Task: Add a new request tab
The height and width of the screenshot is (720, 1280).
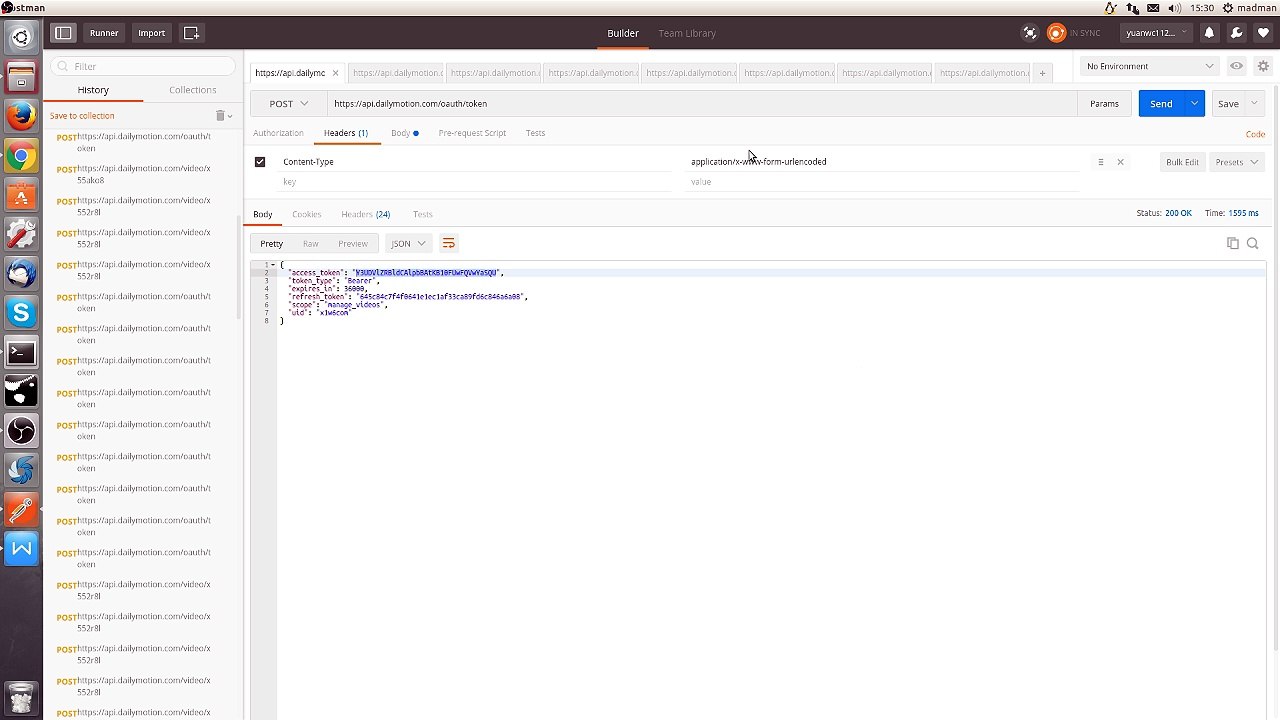Action: pos(1042,73)
